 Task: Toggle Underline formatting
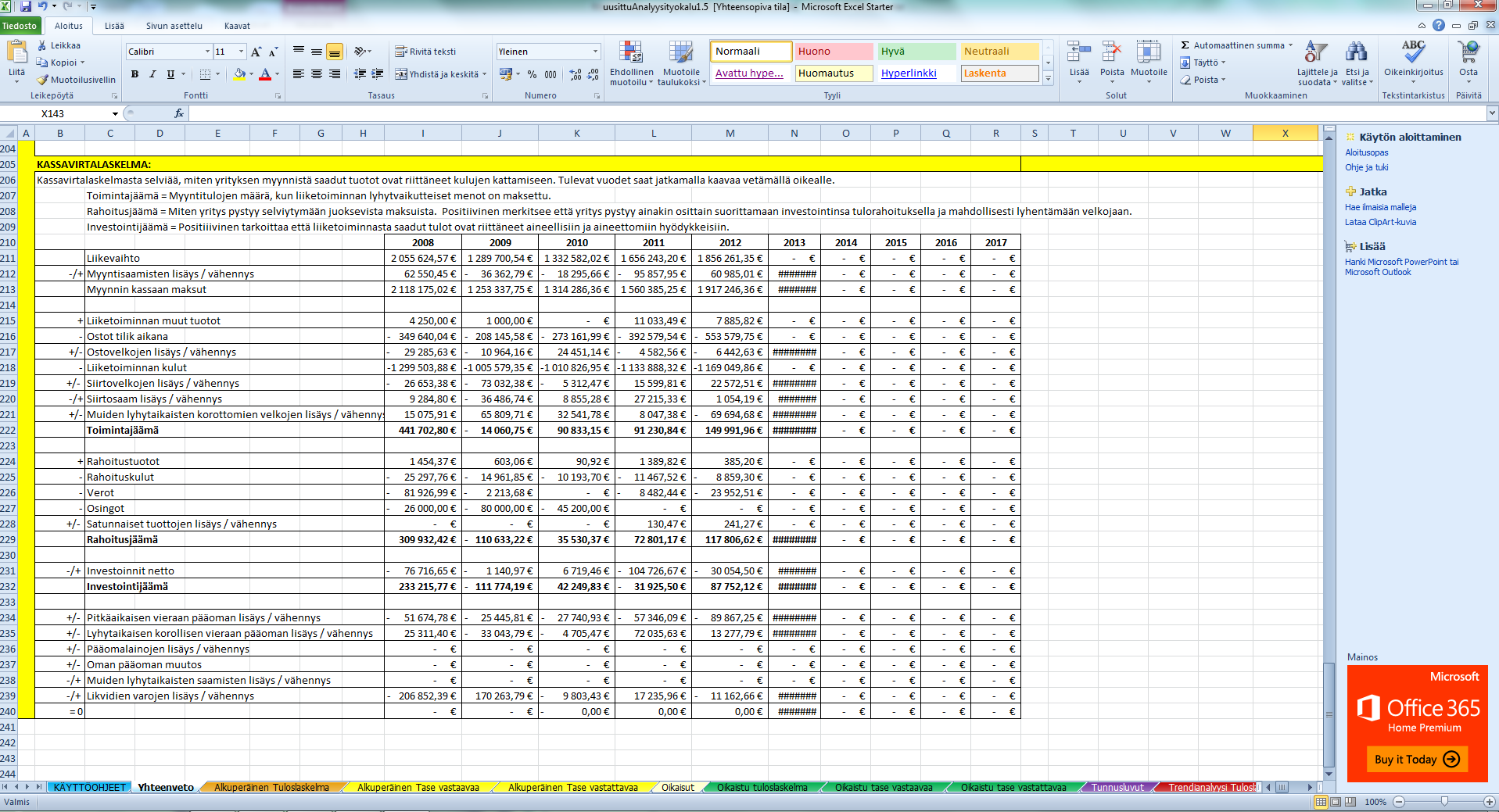170,74
